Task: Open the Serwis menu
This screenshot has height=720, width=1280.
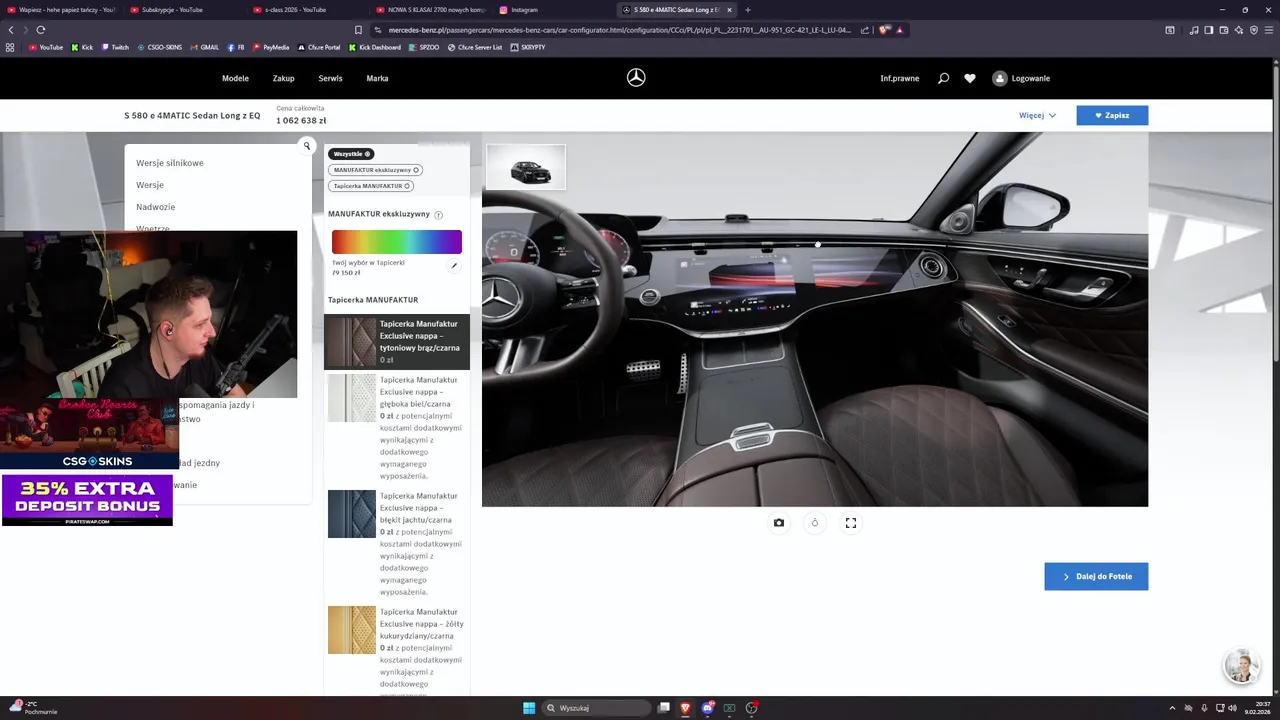Action: [330, 78]
